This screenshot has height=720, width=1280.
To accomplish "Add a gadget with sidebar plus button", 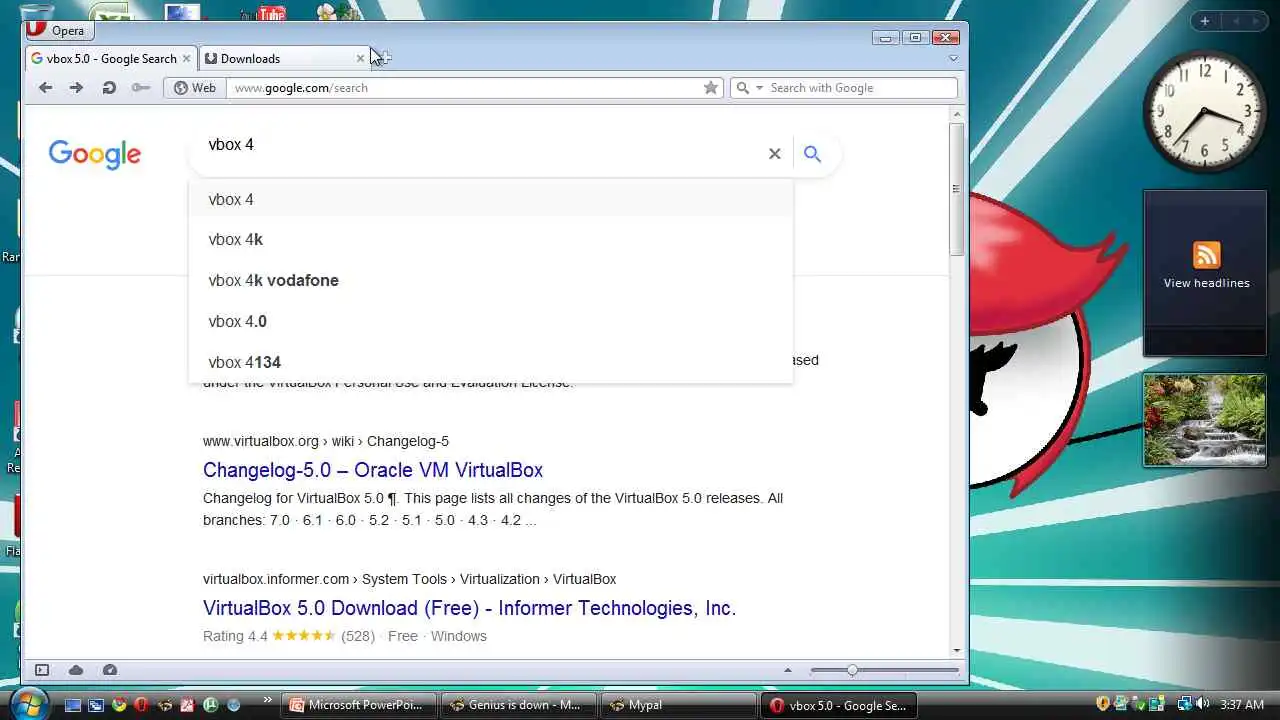I will pos(1205,21).
